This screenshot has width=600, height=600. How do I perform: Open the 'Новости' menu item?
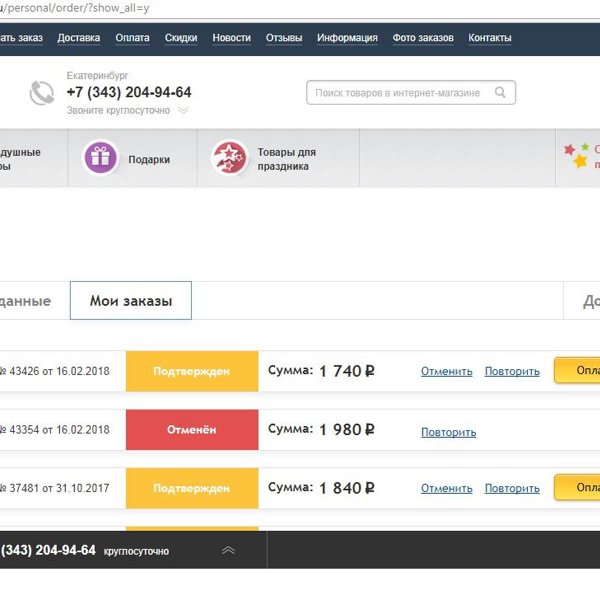232,38
